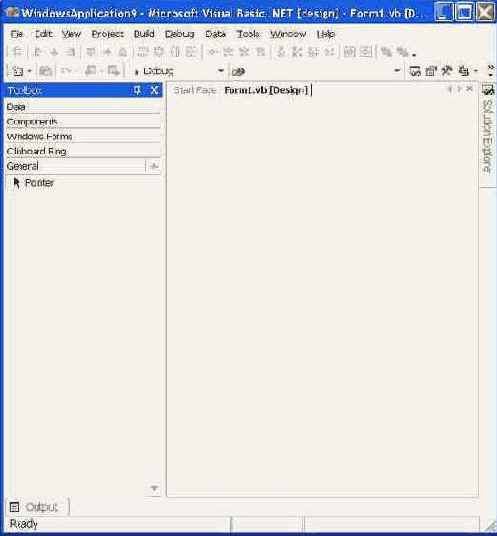
Task: Click the Align Rights toolbar icon
Action: click(70, 52)
